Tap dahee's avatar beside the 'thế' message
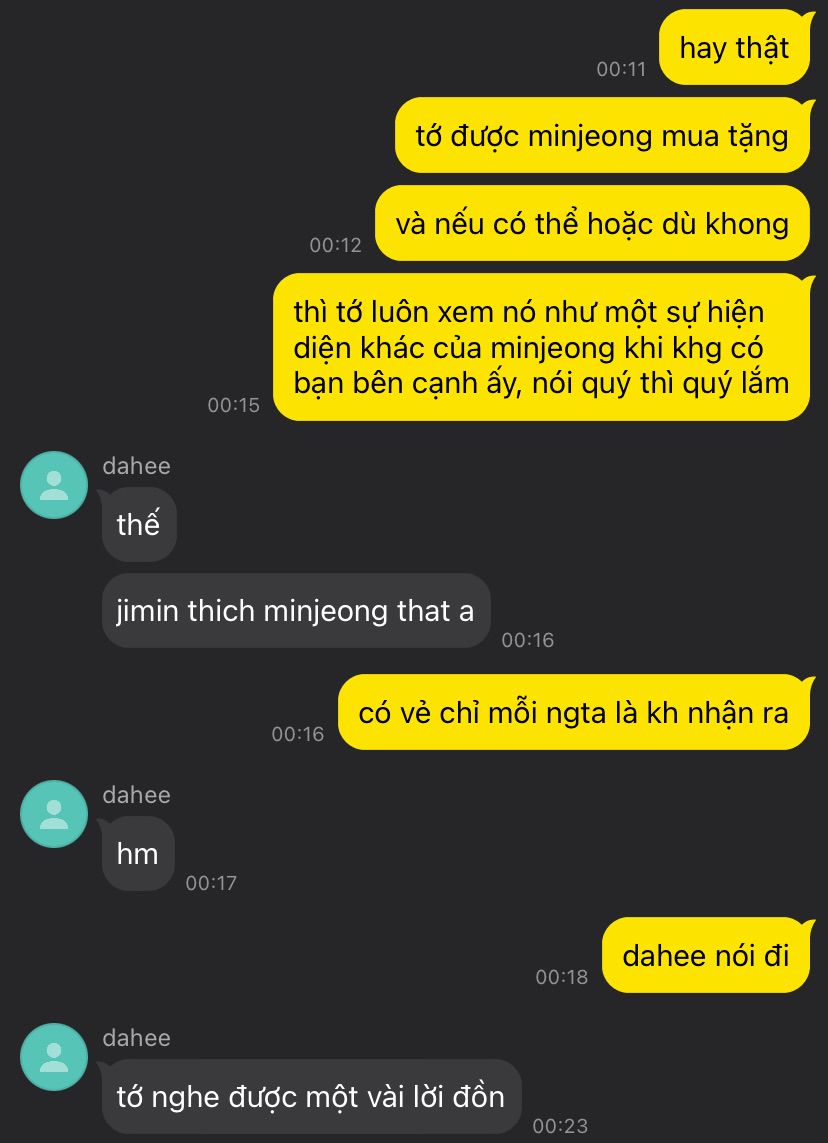Image resolution: width=828 pixels, height=1143 pixels. tap(54, 485)
